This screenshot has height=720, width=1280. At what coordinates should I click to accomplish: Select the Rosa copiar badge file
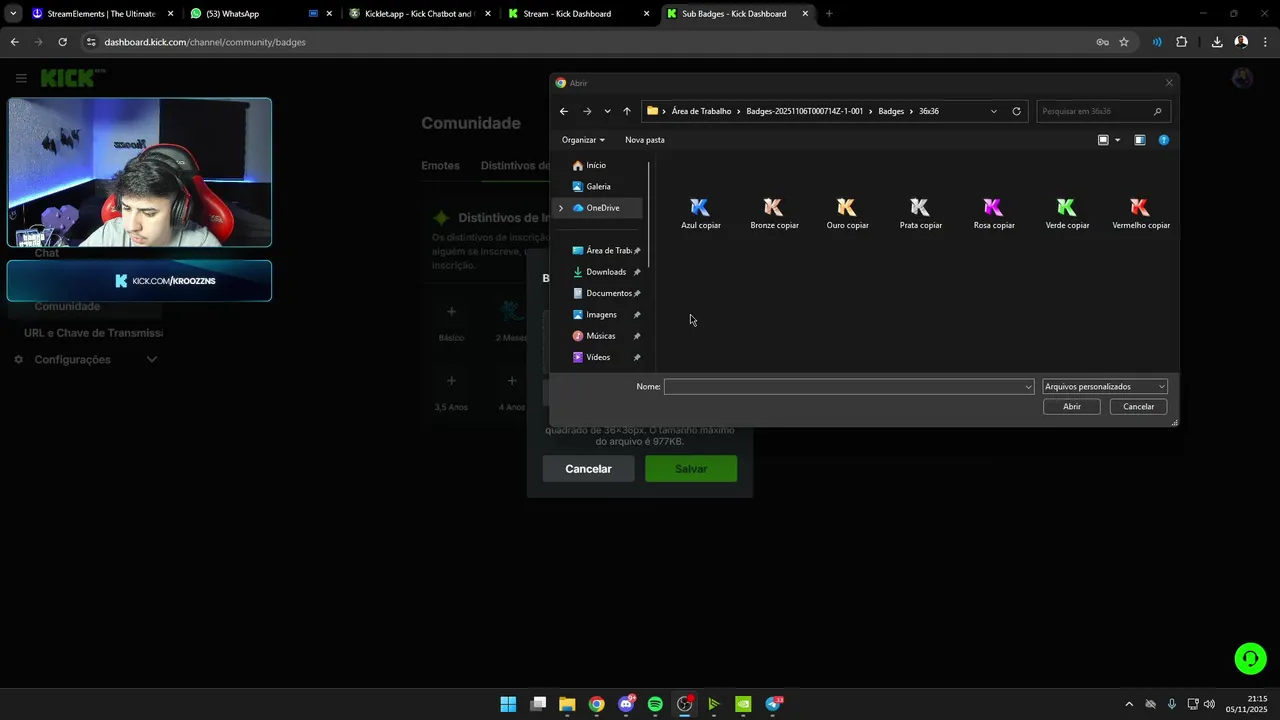tap(994, 213)
